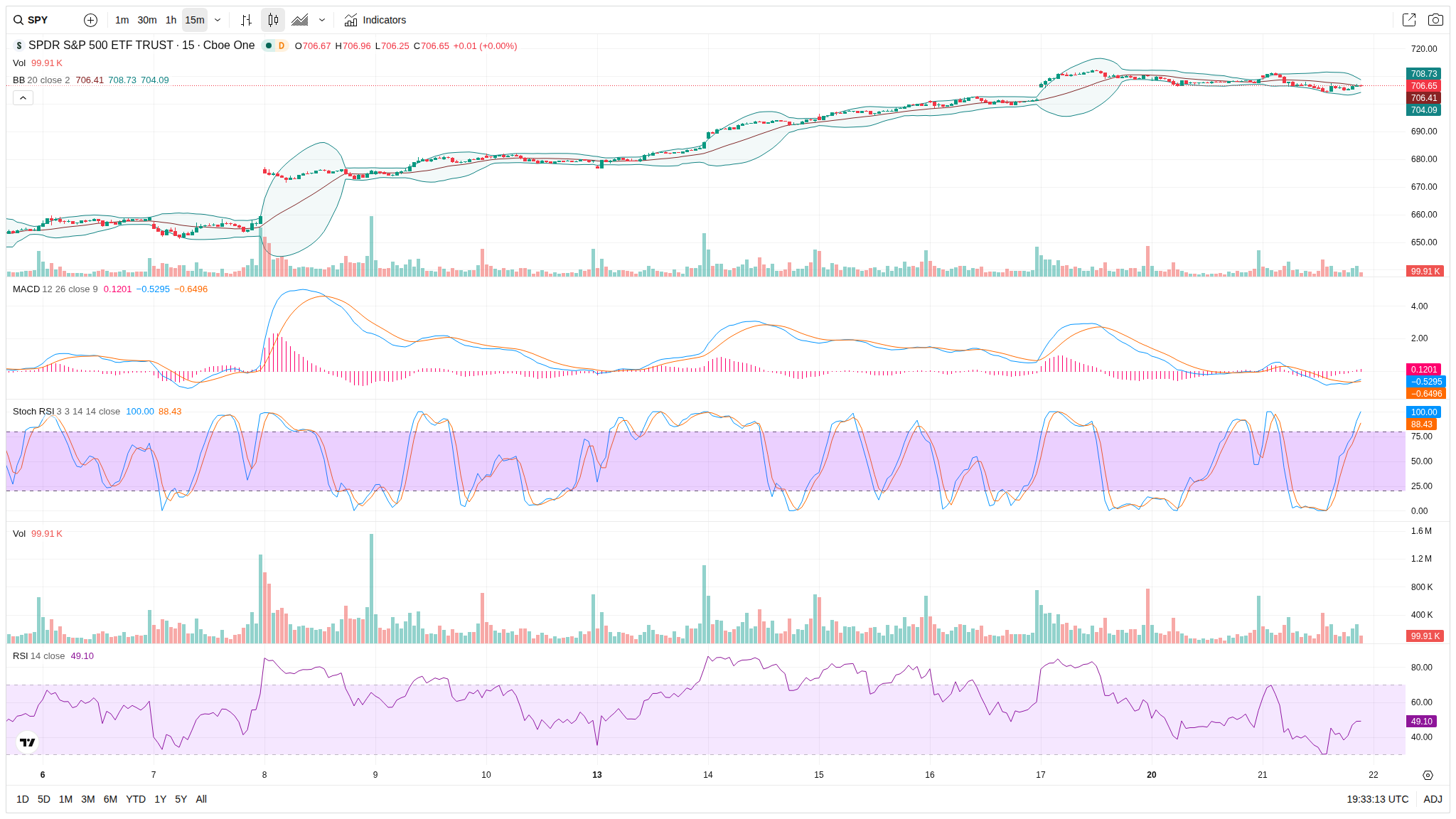1456x819 pixels.
Task: Take a chart snapshot with camera icon
Action: 1435,20
